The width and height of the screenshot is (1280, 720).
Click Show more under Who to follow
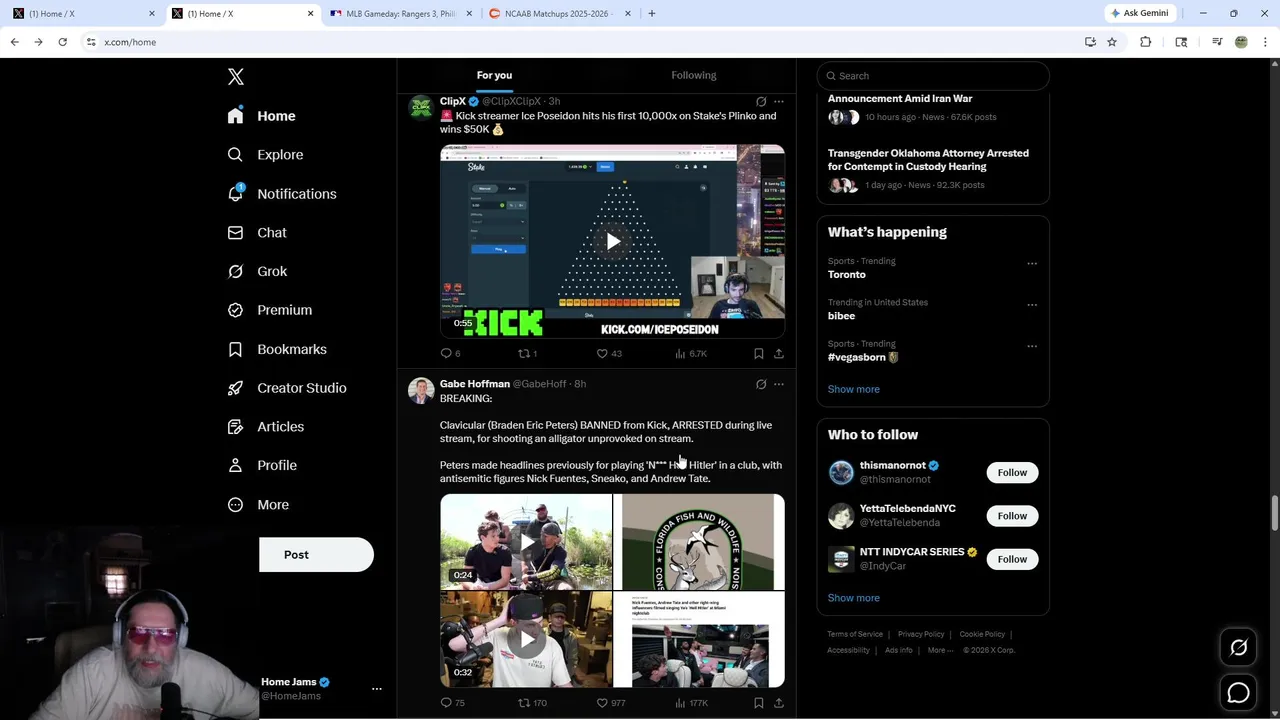click(854, 598)
